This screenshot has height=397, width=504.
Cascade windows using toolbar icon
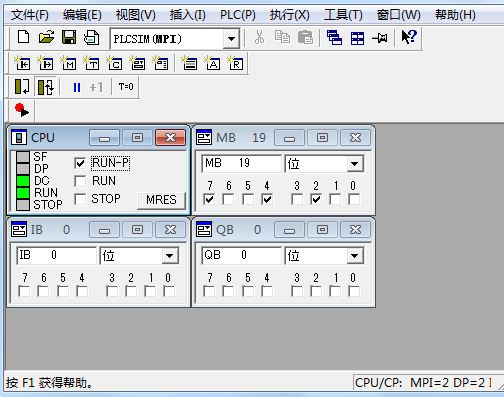334,38
